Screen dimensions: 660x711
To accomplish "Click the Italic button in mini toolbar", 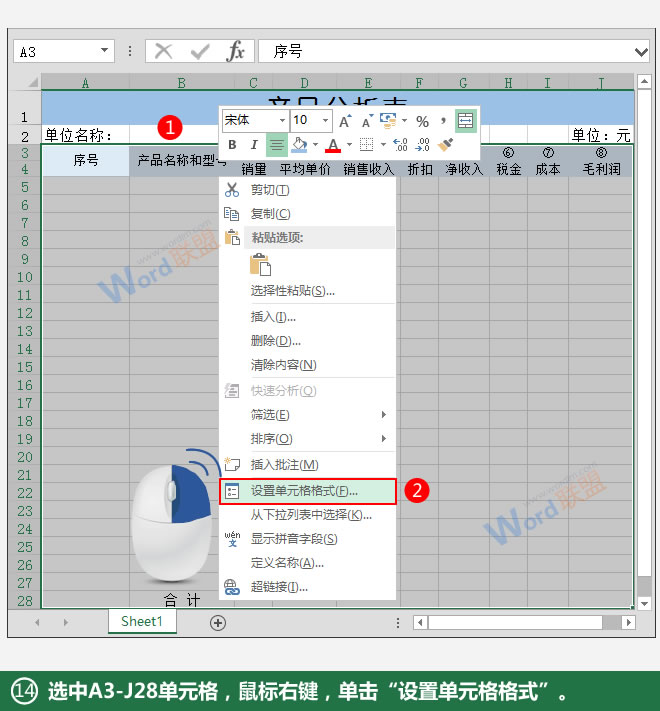I will (x=254, y=145).
